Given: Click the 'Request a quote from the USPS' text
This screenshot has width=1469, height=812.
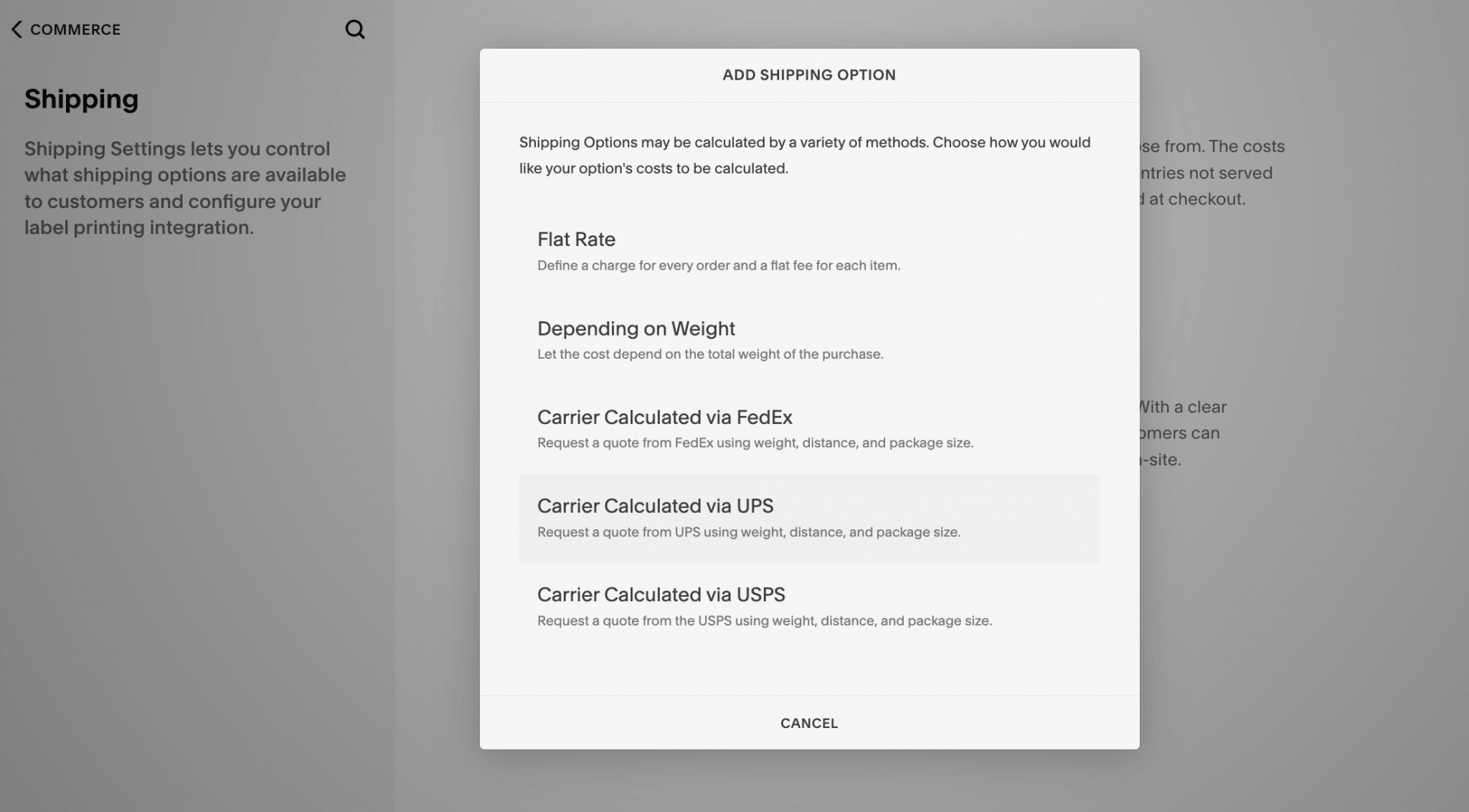Looking at the screenshot, I should [764, 621].
